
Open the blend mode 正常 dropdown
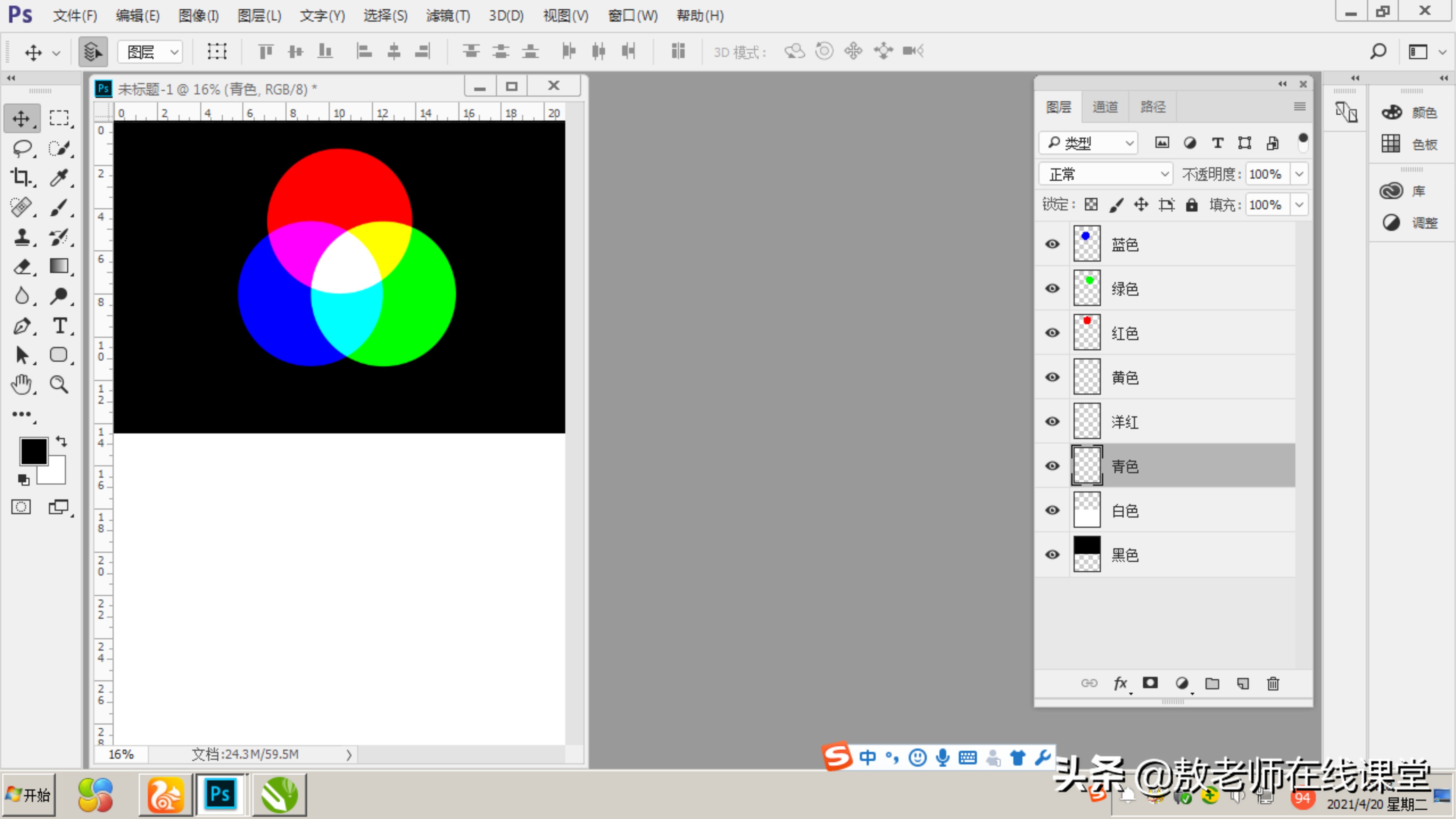click(x=1105, y=174)
